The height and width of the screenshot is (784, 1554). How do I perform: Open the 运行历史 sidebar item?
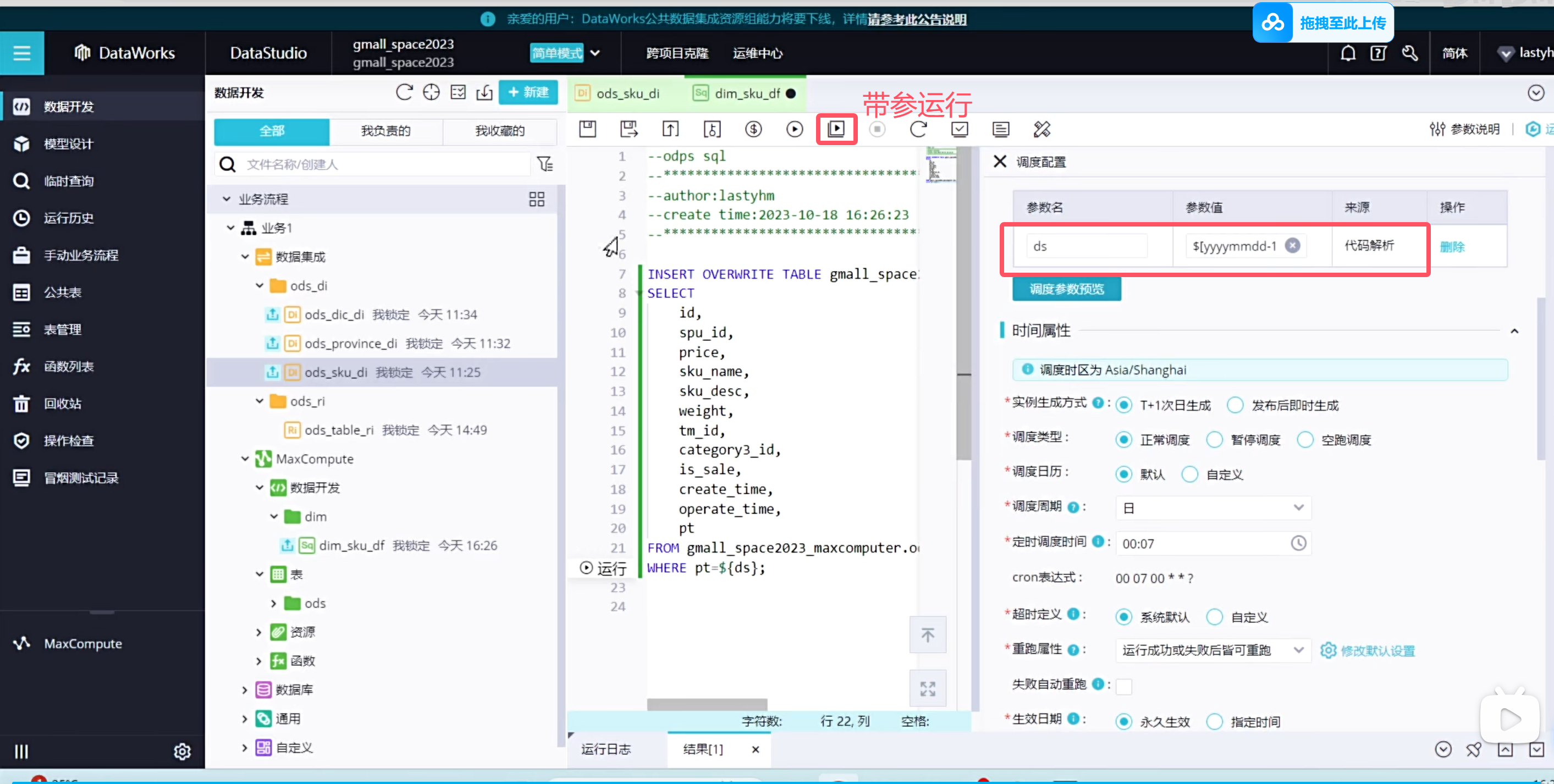point(68,218)
